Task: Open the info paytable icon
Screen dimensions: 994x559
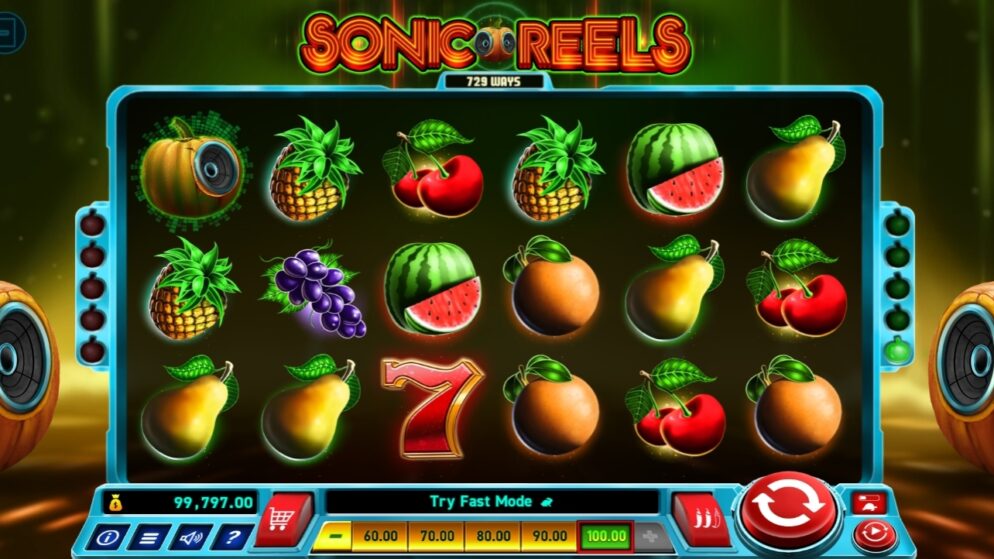Action: click(107, 538)
